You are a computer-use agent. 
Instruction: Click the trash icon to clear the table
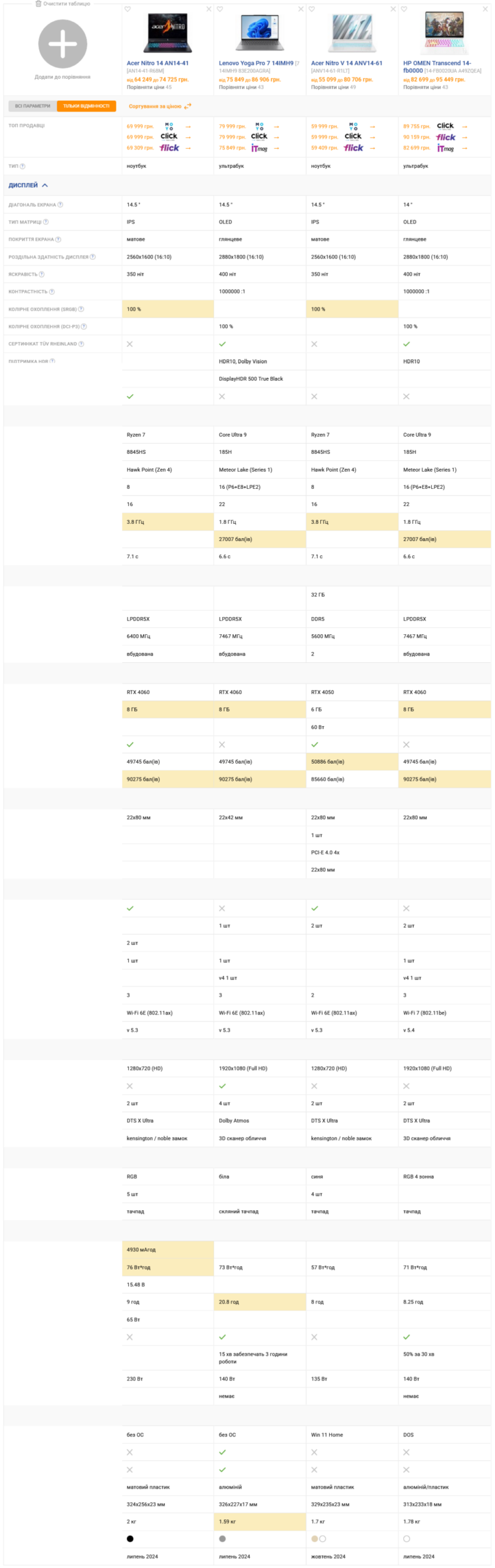click(39, 4)
